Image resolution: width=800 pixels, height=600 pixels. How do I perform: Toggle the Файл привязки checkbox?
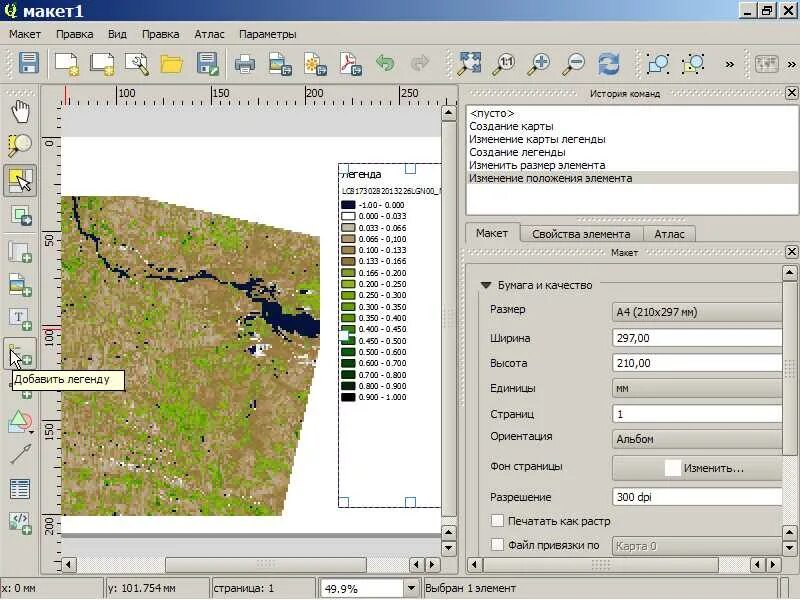pyautogui.click(x=497, y=545)
